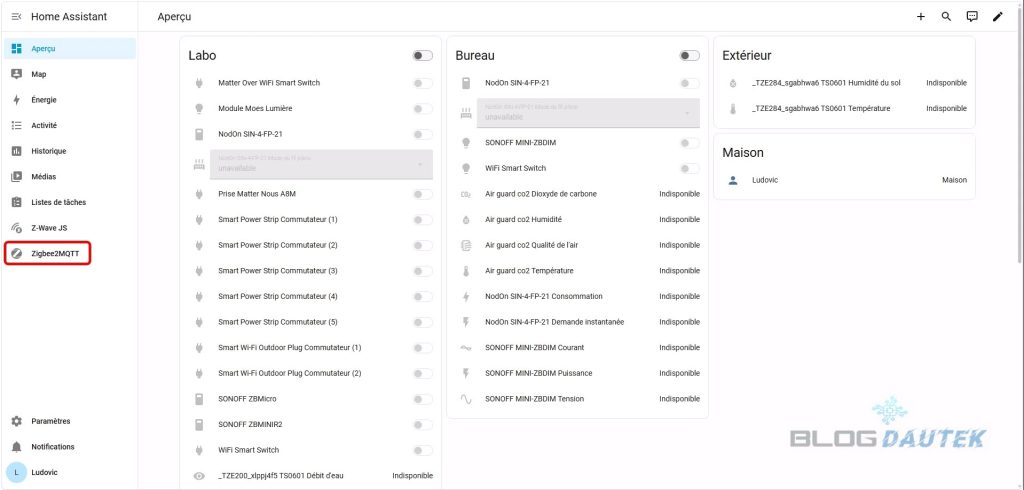1024x490 pixels.
Task: Click thermometer icon of Air guard co2 Température
Action: (466, 270)
